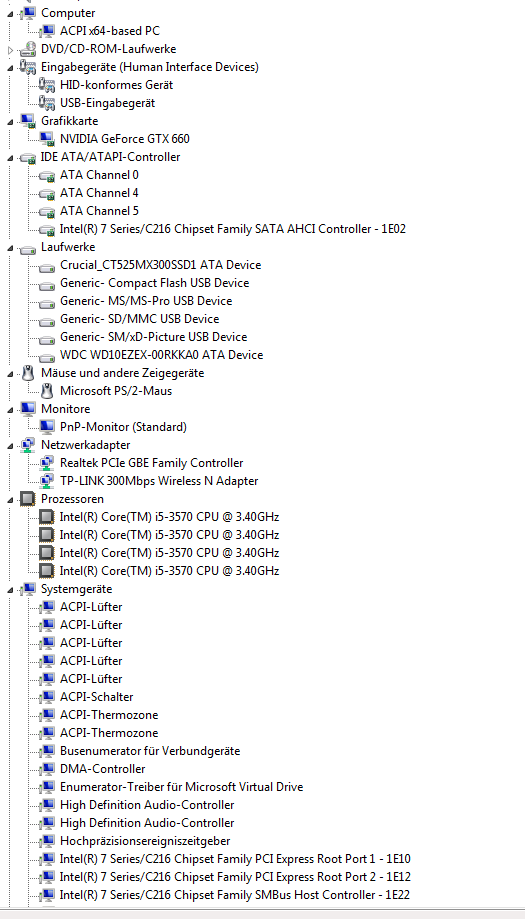Collapse the Computer category
Screen dimensions: 525x919
point(10,13)
